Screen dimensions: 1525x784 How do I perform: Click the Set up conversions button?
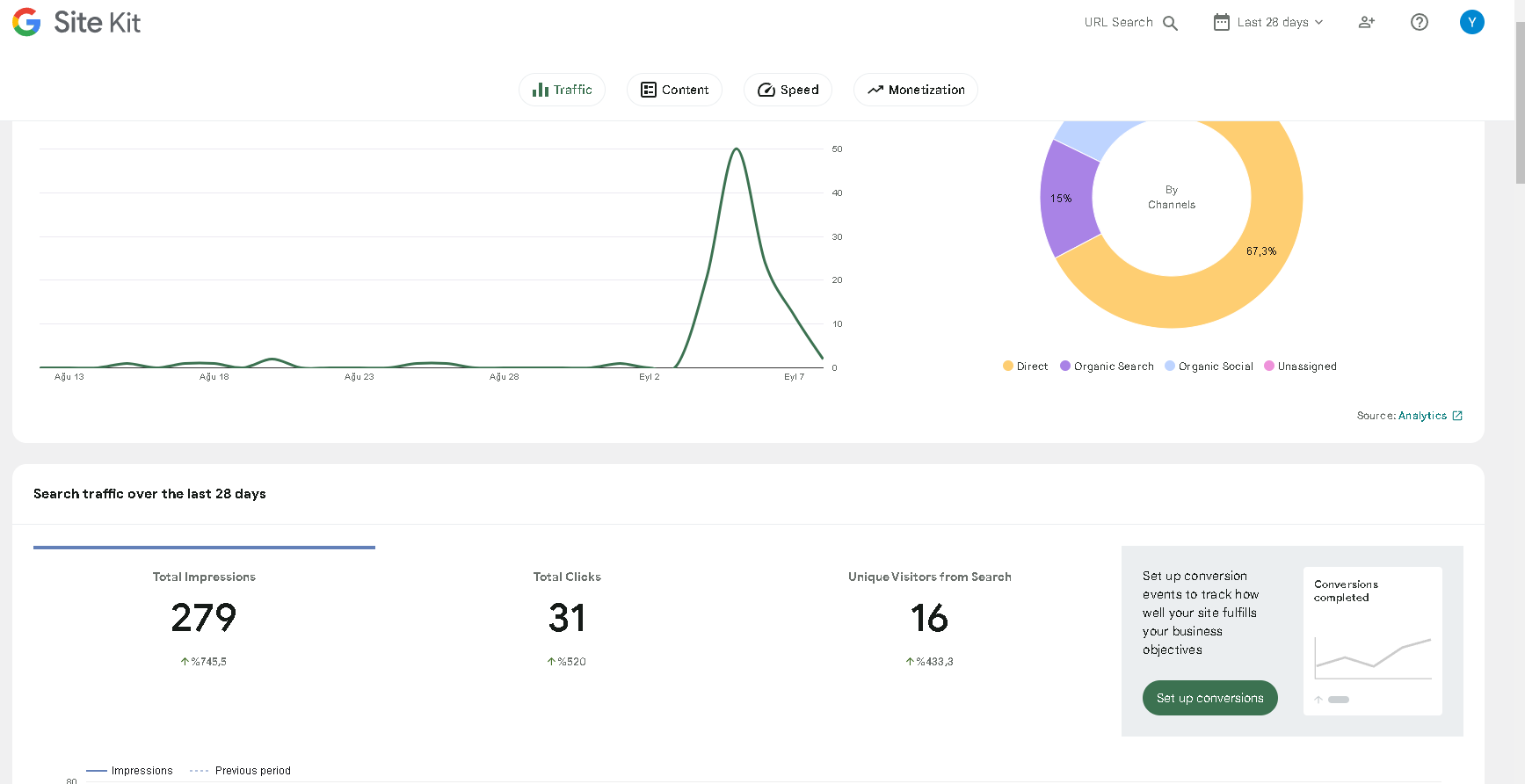coord(1210,698)
